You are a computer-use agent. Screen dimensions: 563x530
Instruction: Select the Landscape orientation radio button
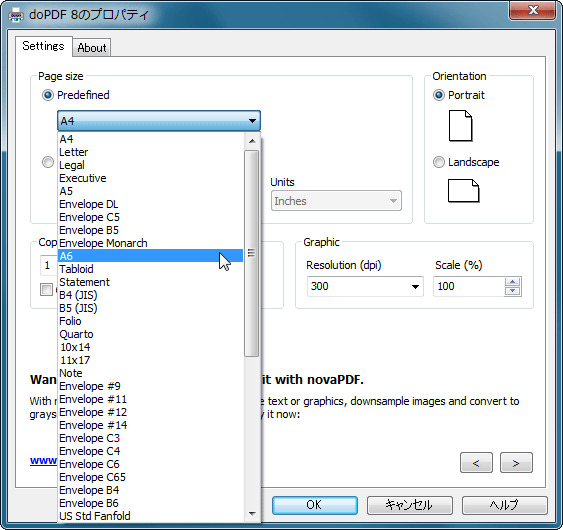tap(438, 162)
